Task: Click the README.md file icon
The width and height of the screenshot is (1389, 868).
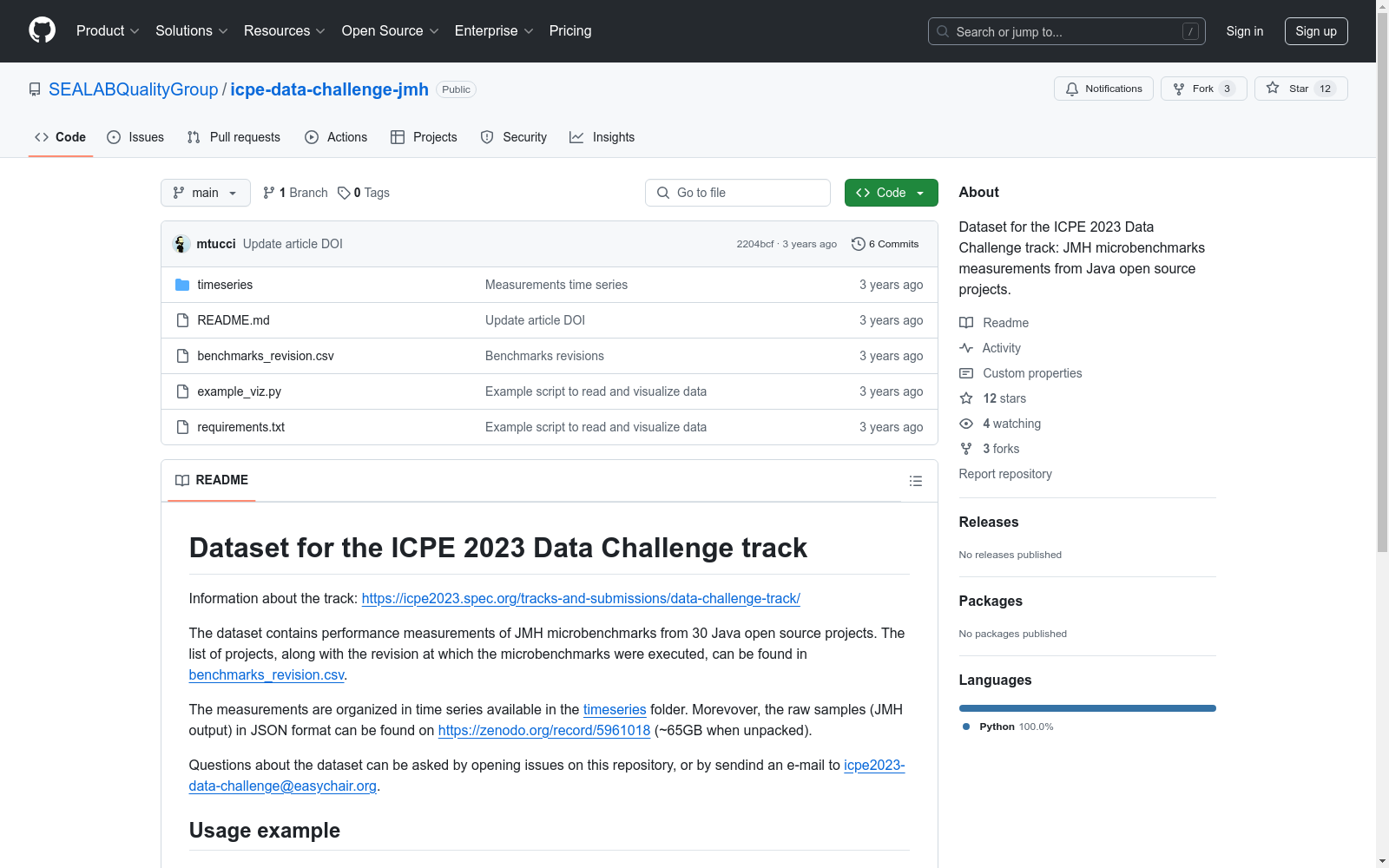Action: tap(182, 320)
